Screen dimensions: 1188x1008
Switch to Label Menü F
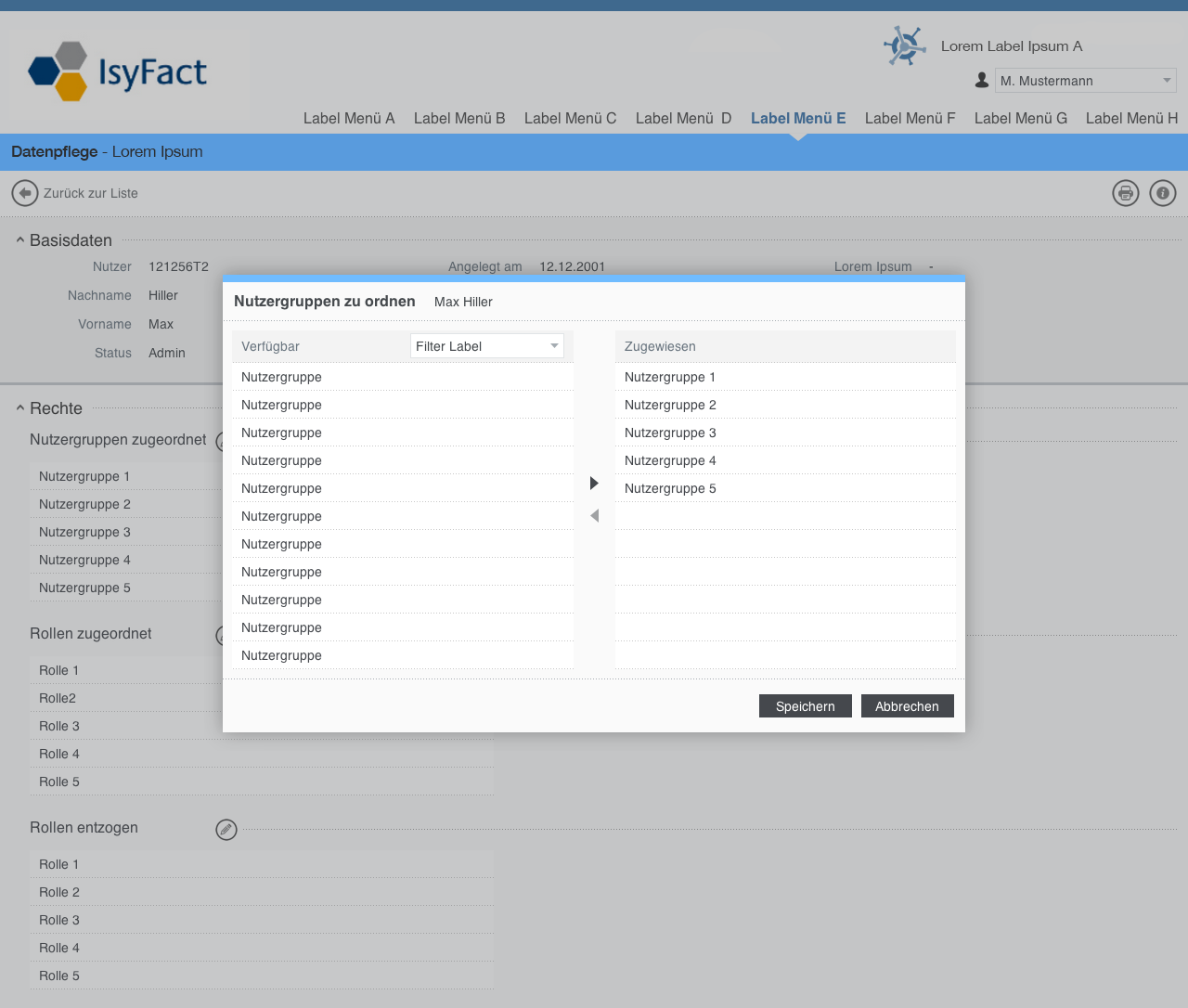point(910,118)
